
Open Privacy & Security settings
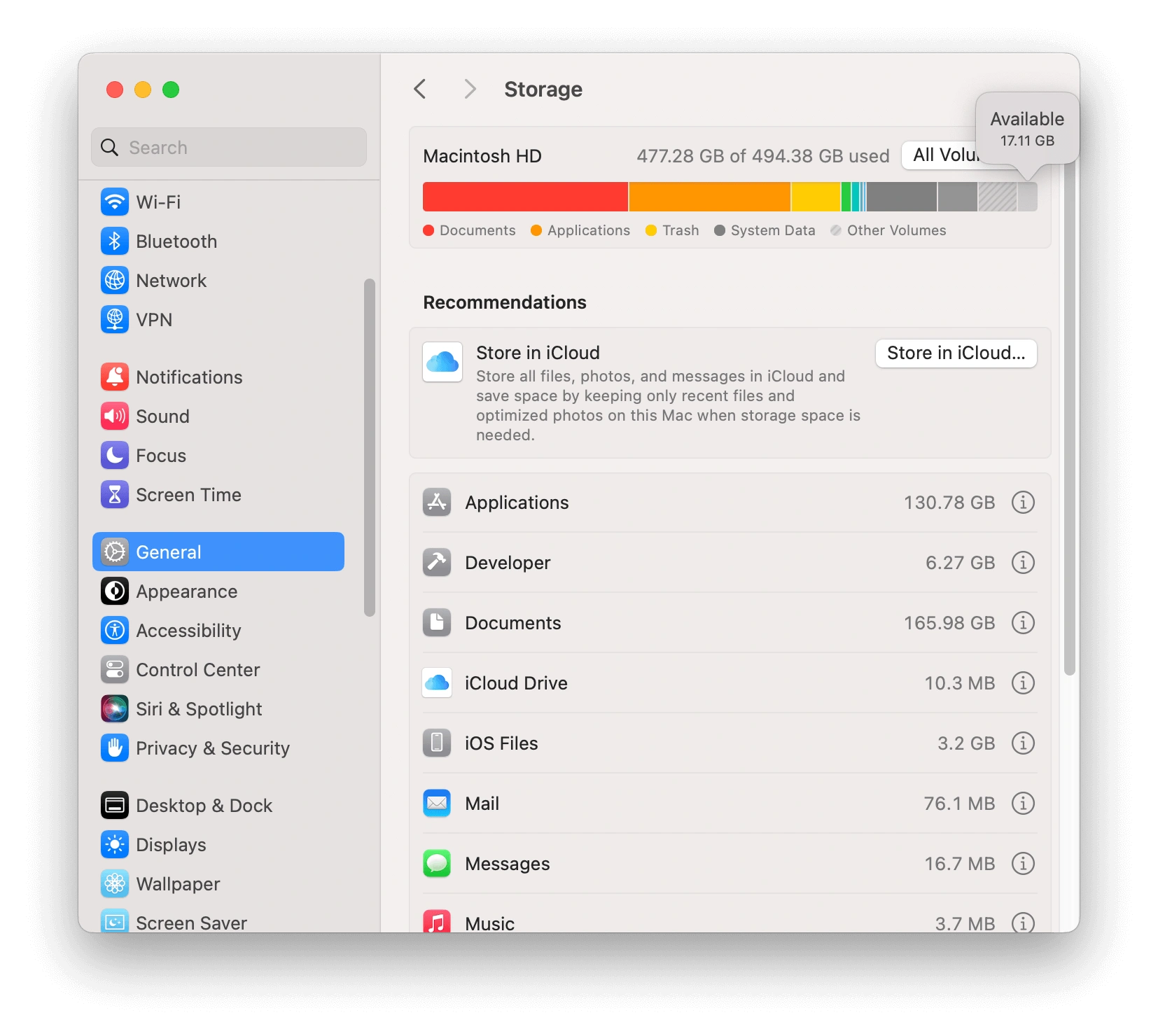(212, 748)
